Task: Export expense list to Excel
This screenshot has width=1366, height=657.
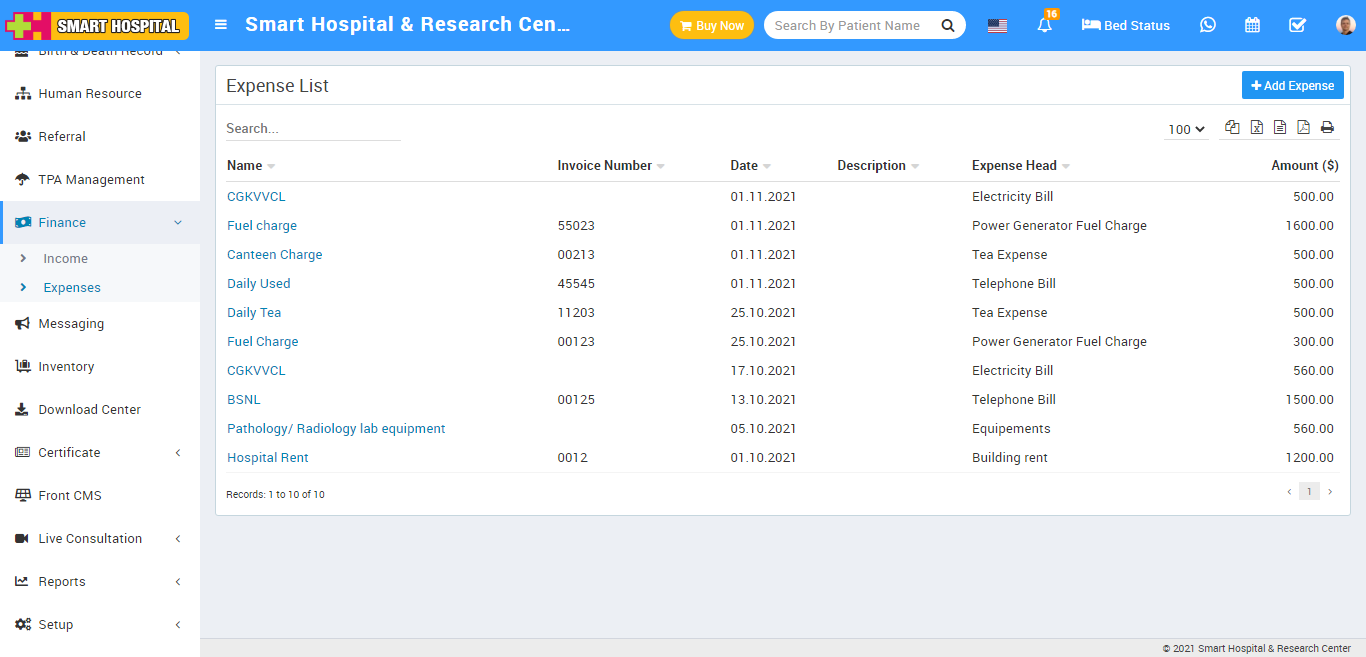Action: point(1256,127)
